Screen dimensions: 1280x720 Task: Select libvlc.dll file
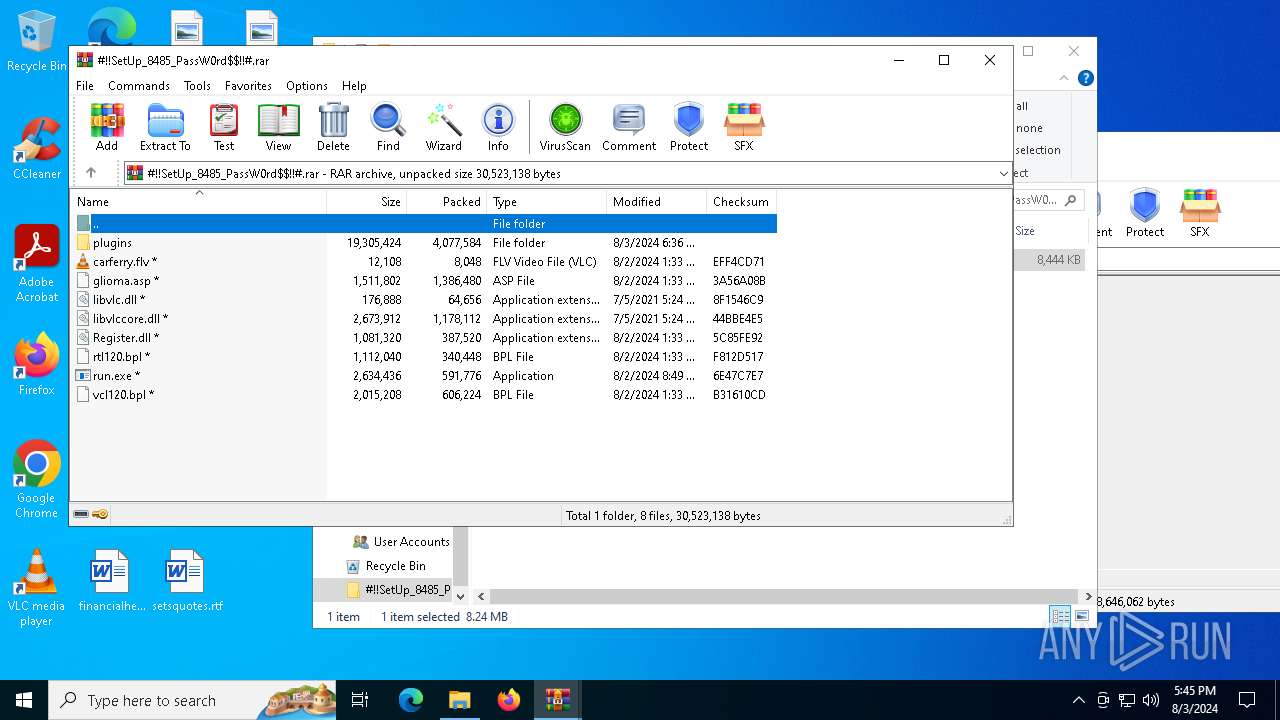coord(425,300)
